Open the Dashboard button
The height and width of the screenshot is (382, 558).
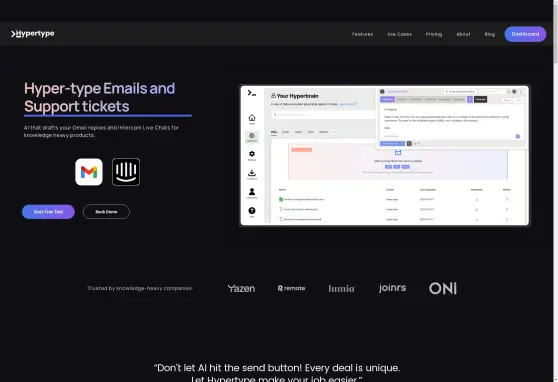tap(525, 34)
